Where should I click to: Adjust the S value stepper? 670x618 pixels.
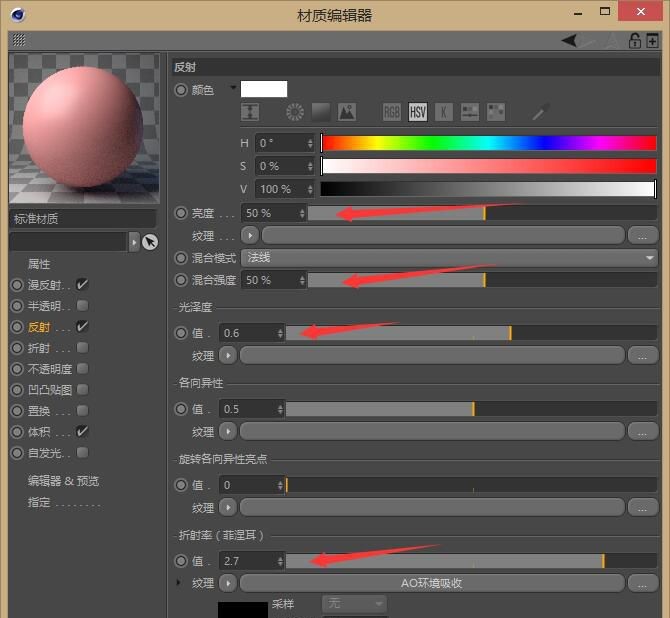coord(310,166)
